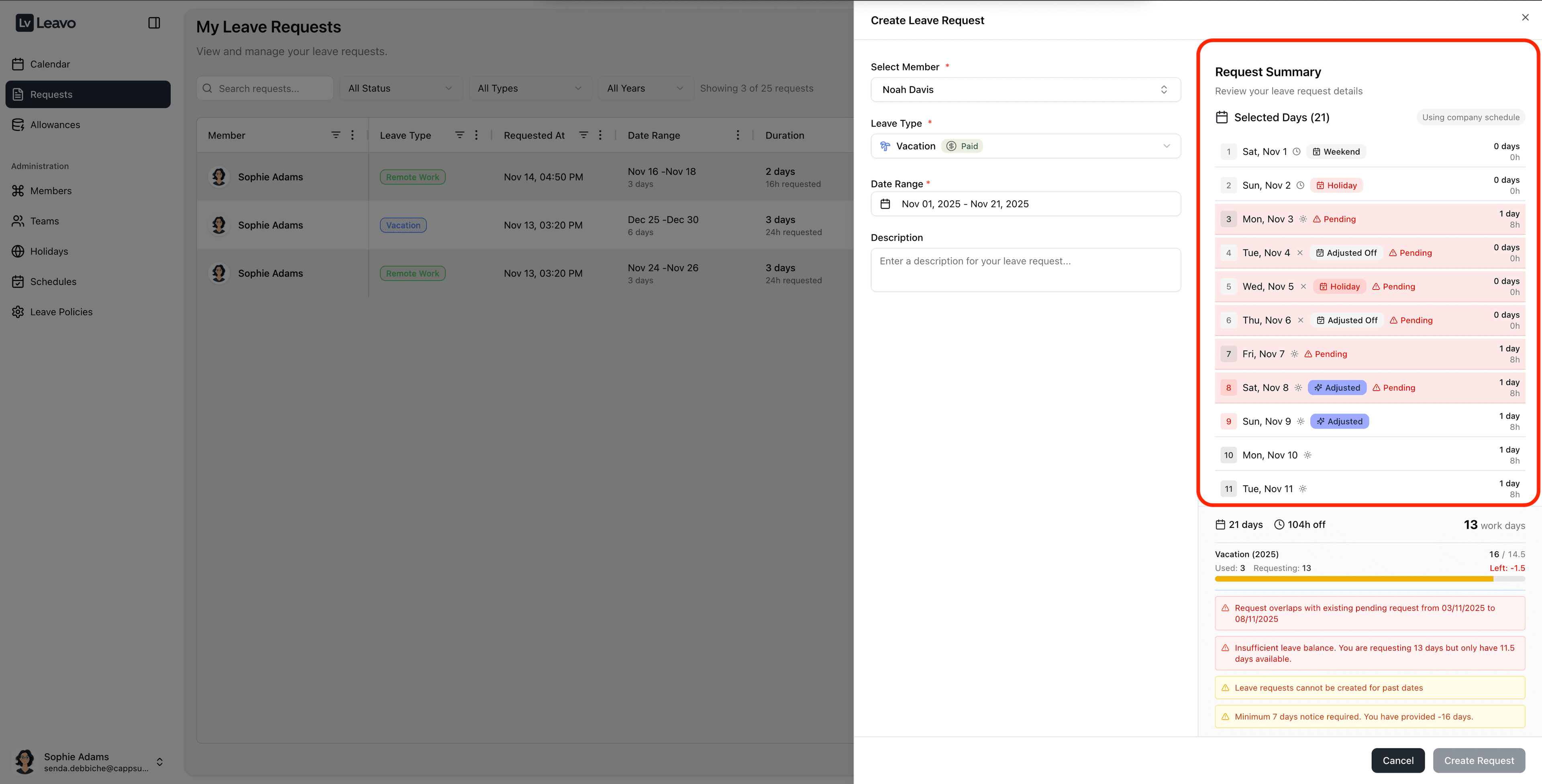Expand the Leave Type Vacation dropdown

(x=1025, y=146)
